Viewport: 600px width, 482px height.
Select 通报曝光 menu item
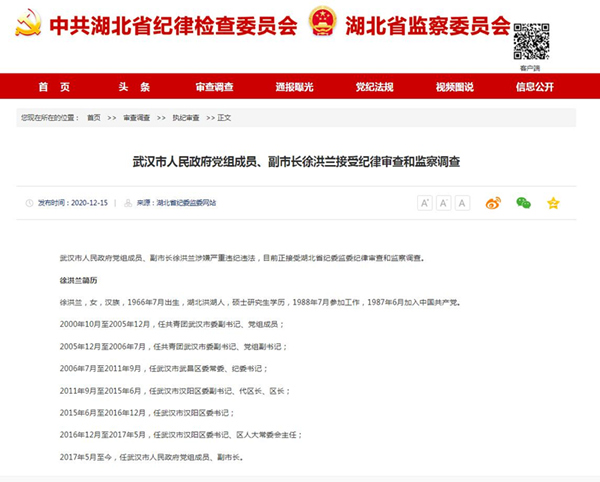click(294, 87)
